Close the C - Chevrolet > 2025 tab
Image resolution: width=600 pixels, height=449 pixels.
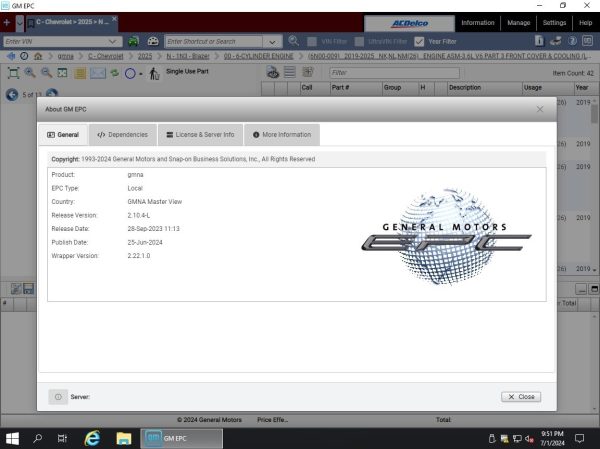point(114,19)
